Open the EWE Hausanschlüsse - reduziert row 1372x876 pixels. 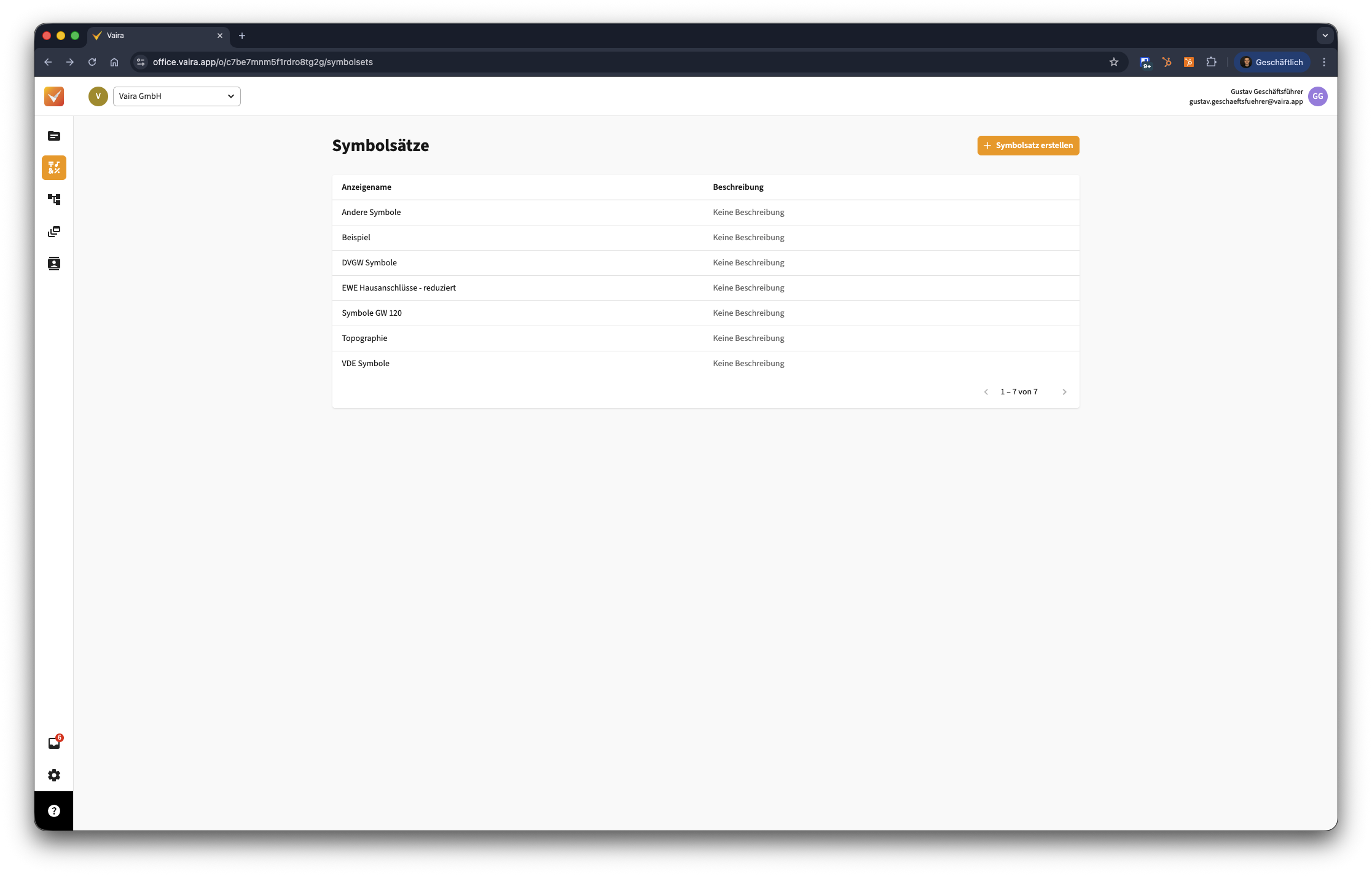coord(399,287)
